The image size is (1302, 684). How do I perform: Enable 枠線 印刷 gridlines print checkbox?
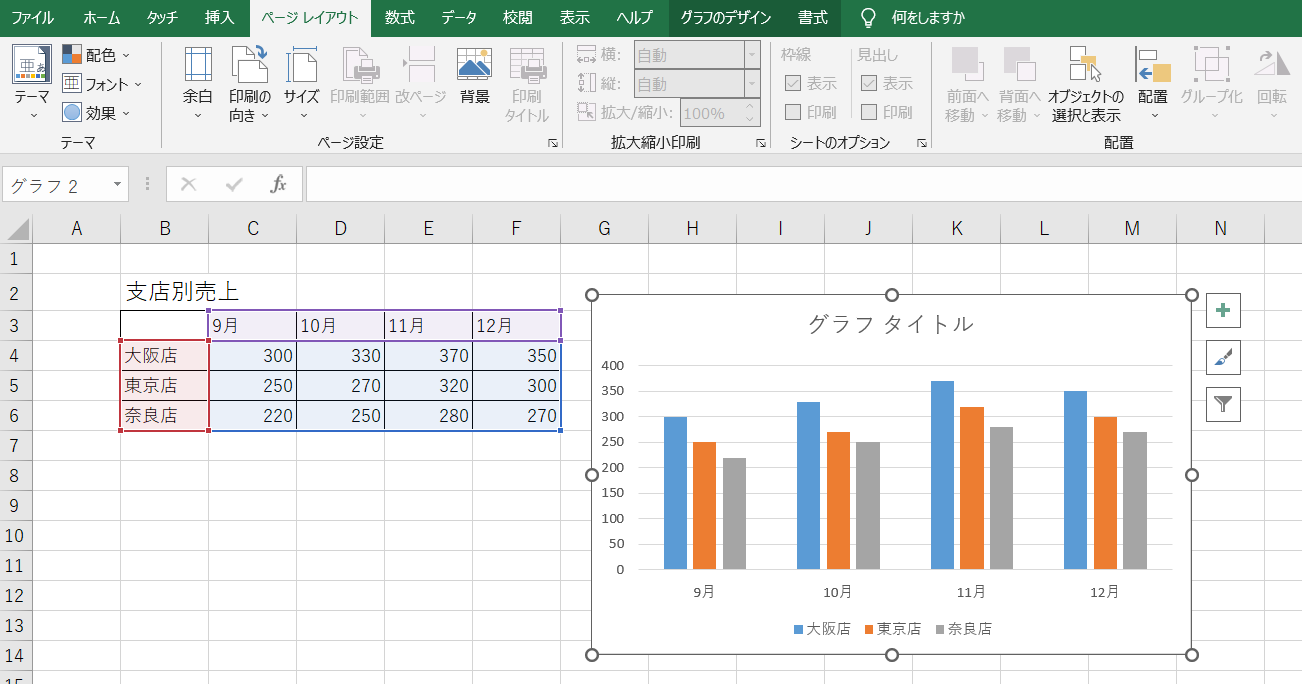[793, 112]
